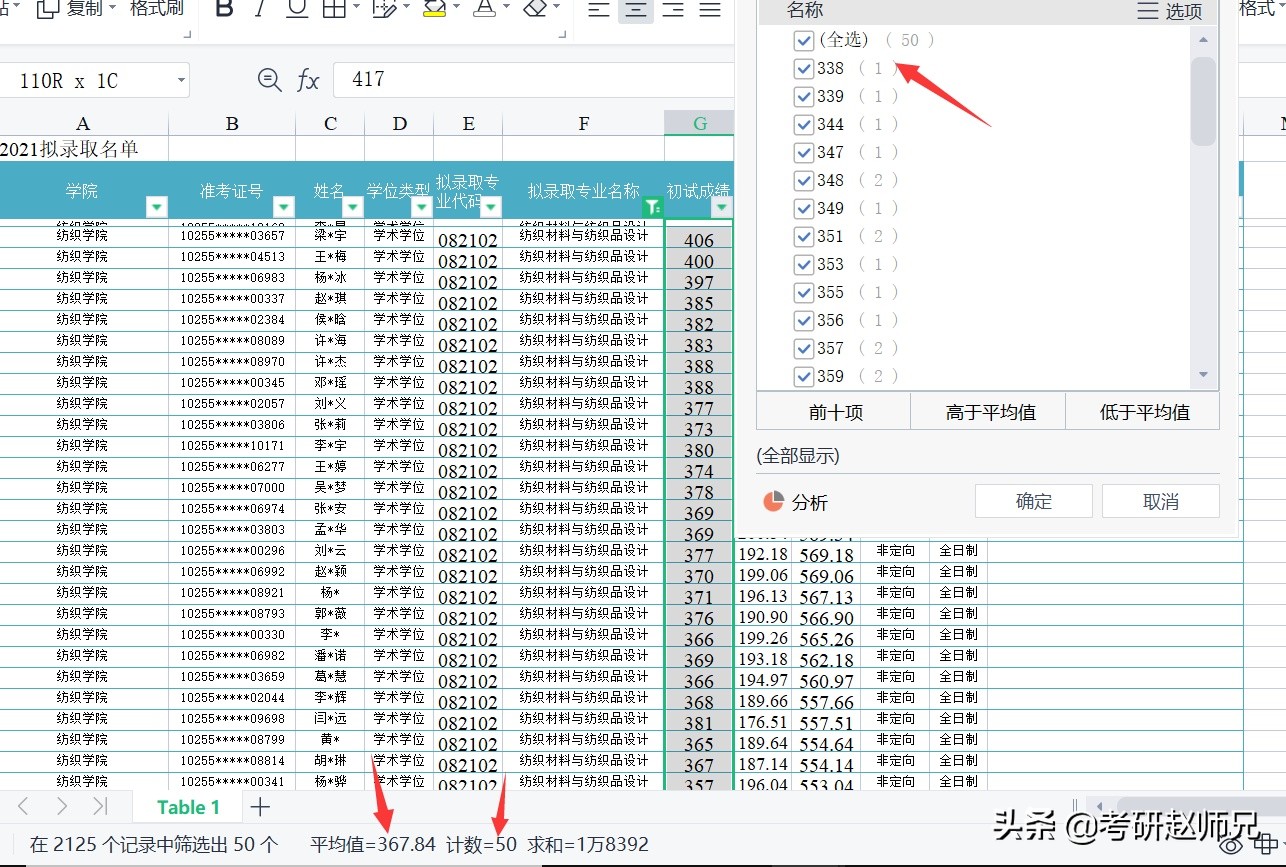Viewport: 1286px width, 867px height.
Task: Open the 姓名 column filter dropdown
Action: 352,207
